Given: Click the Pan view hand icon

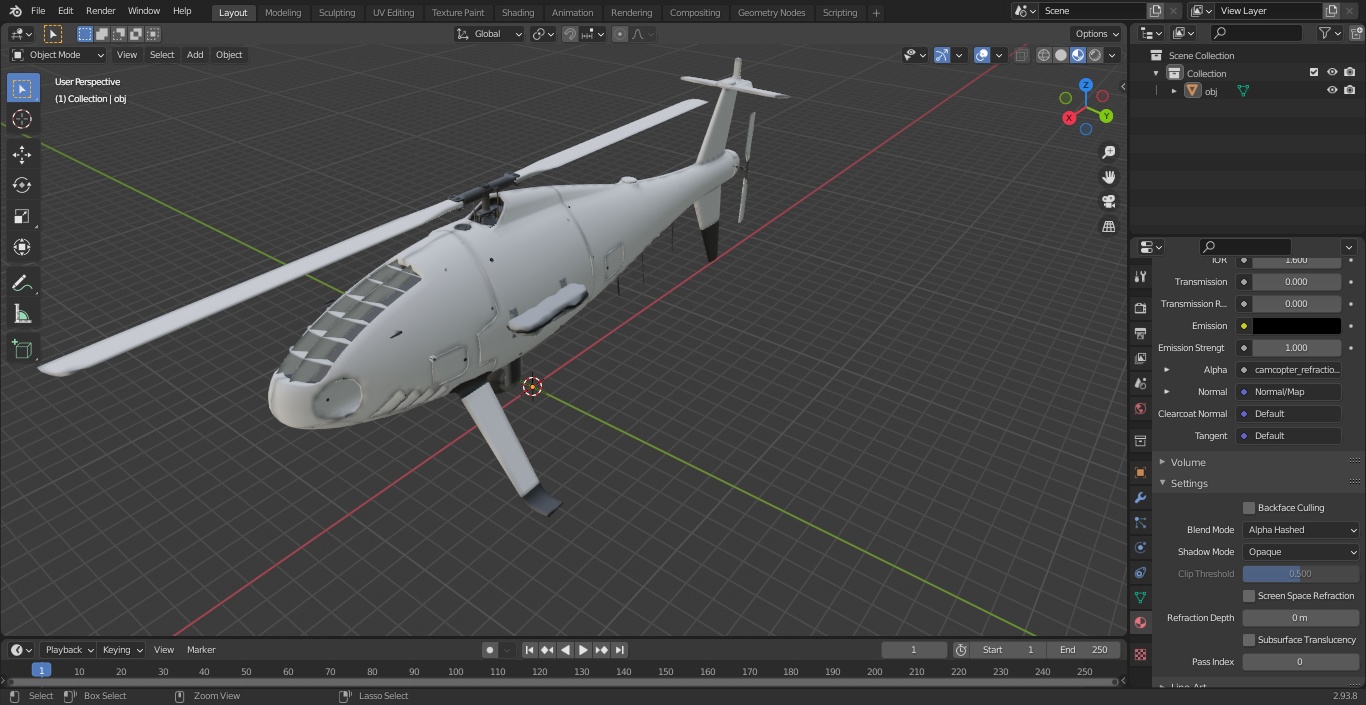Looking at the screenshot, I should point(1108,177).
